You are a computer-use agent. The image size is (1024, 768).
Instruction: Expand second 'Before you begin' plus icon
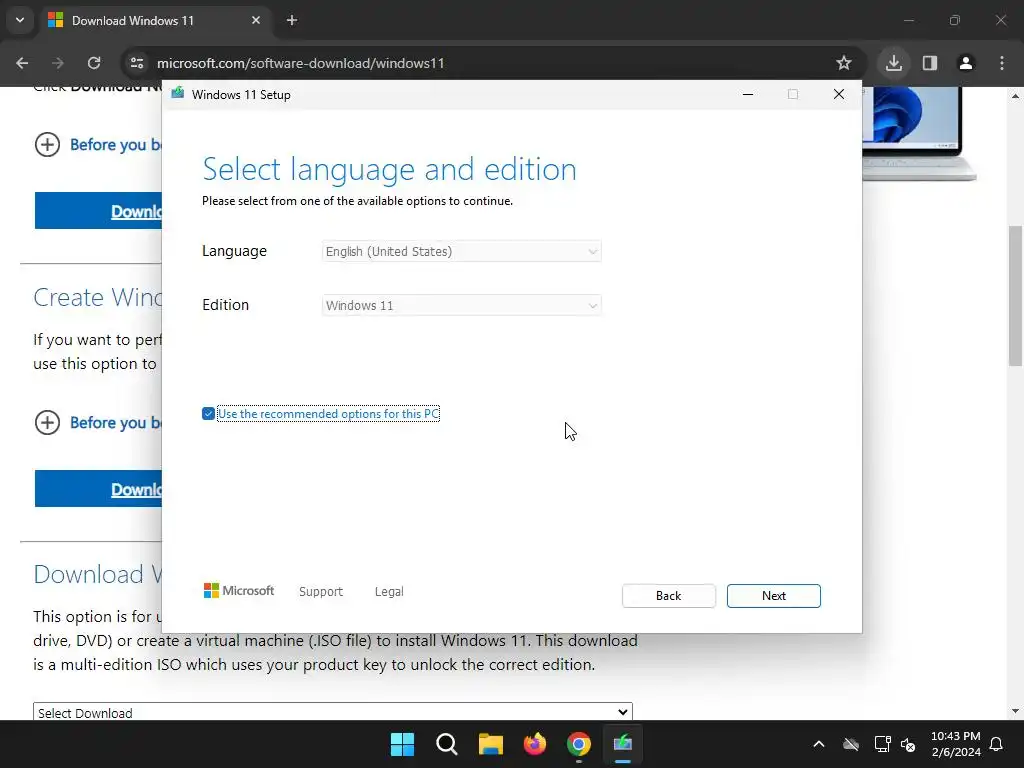pos(47,423)
